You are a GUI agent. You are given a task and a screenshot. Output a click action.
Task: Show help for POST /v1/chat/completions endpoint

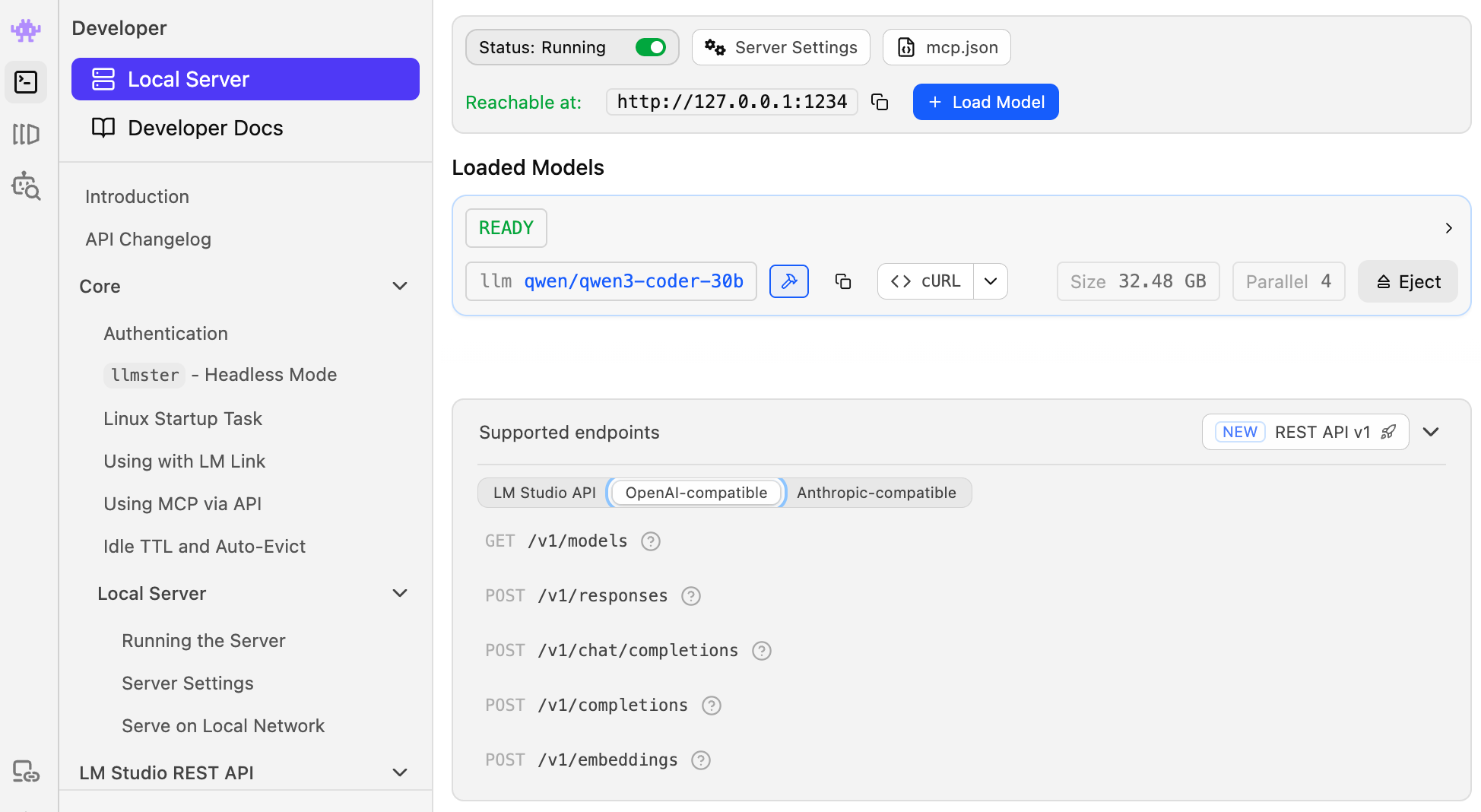tap(762, 651)
